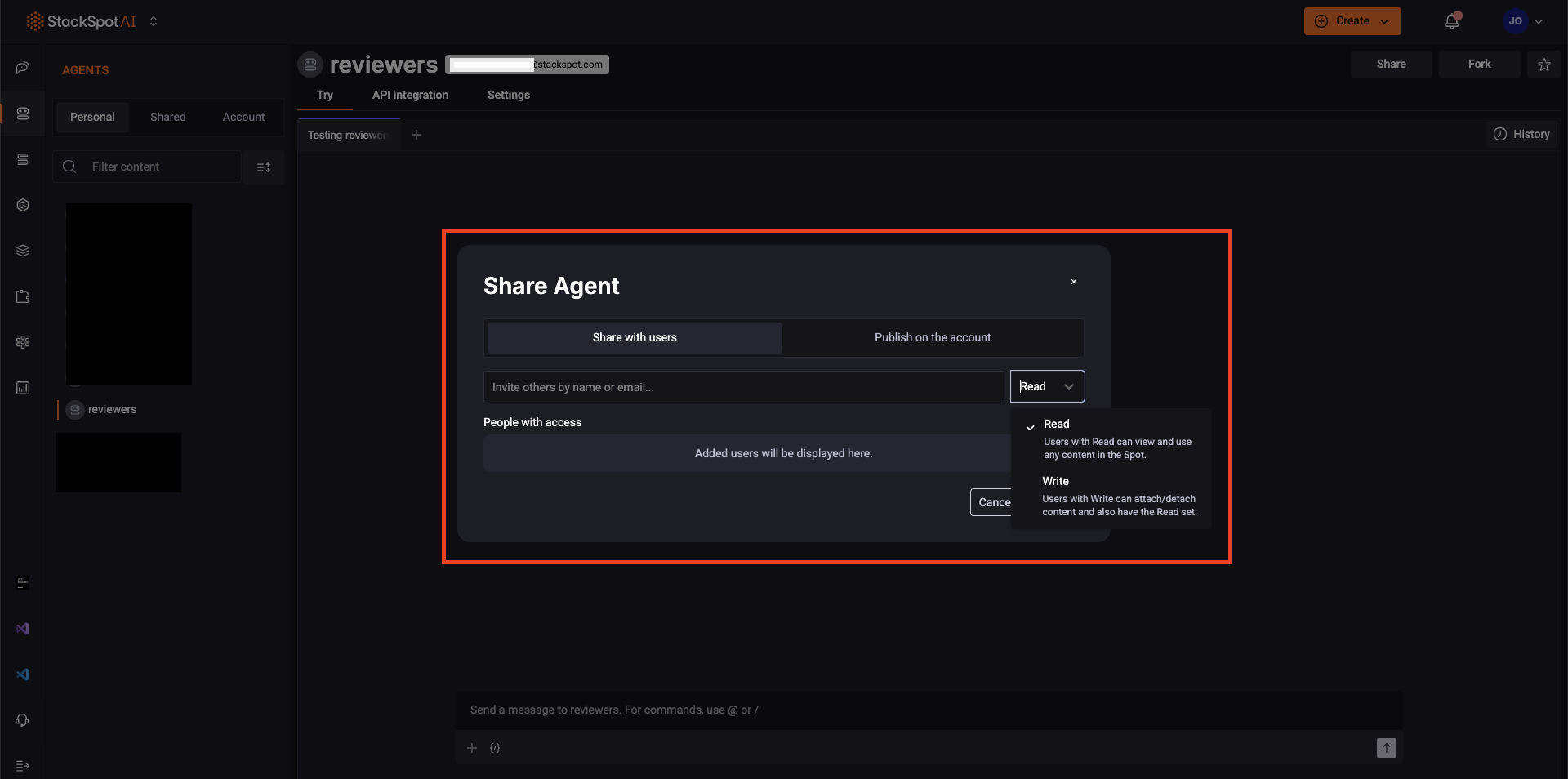
Task: Click the Fork button
Action: 1479,64
